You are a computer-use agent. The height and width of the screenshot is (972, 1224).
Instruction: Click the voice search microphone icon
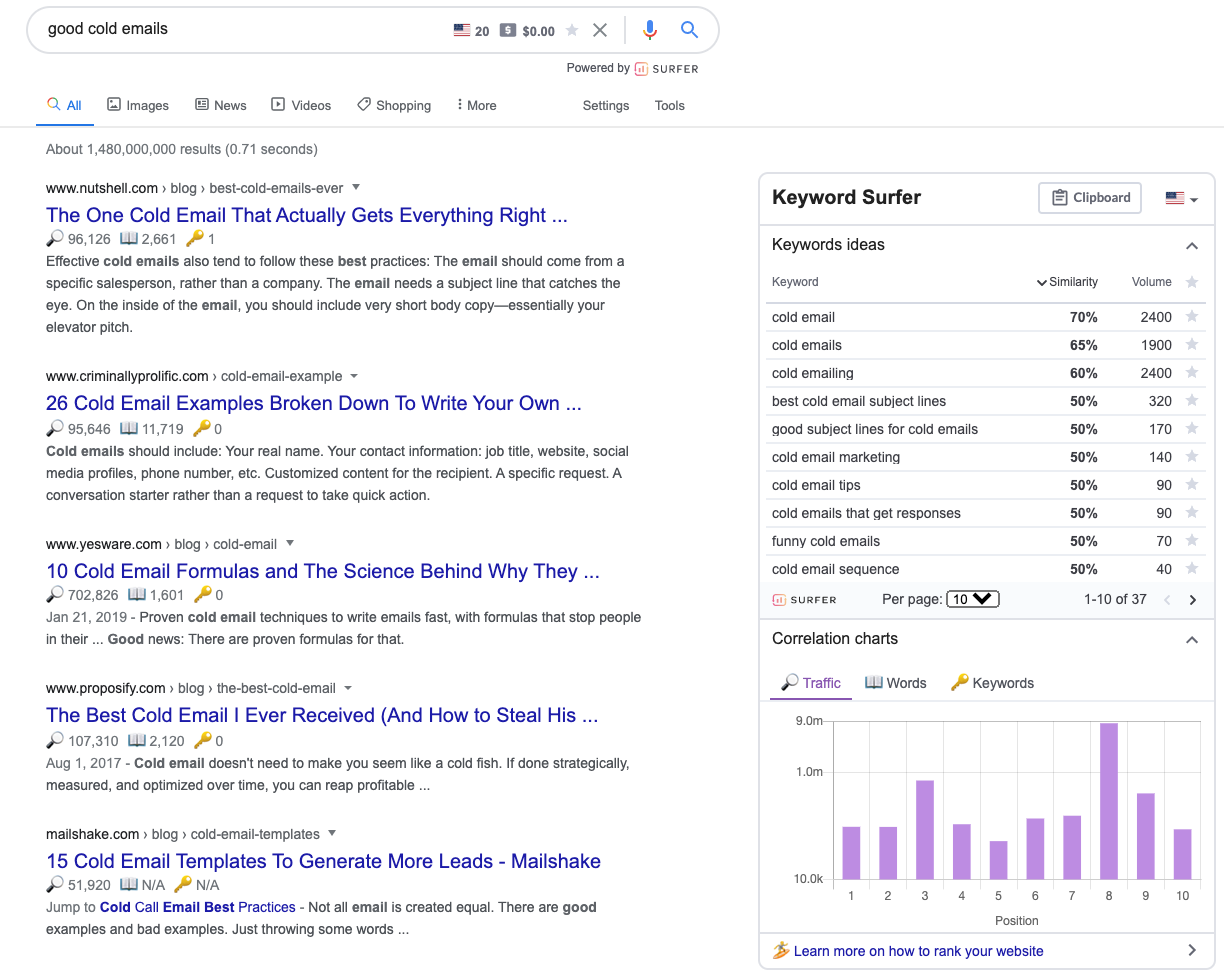tap(650, 30)
